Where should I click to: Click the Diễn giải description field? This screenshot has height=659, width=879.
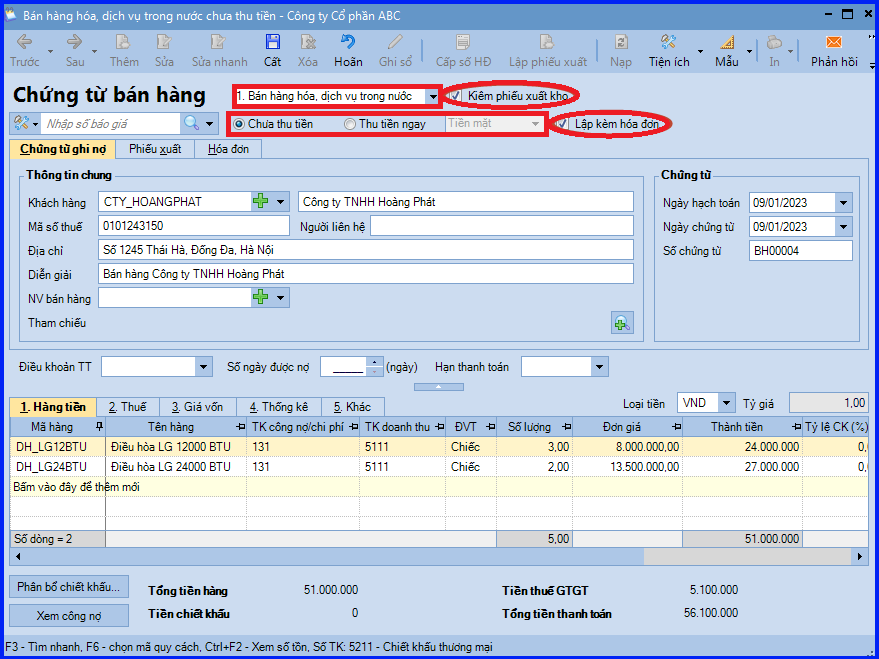pos(366,274)
